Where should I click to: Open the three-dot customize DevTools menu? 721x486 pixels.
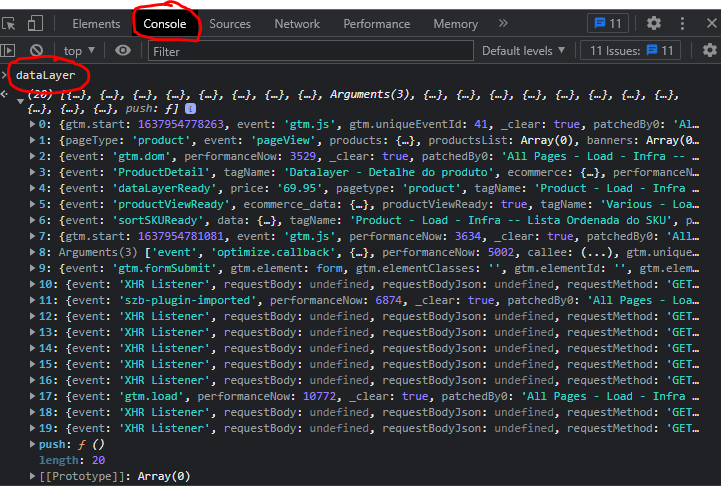coord(682,23)
